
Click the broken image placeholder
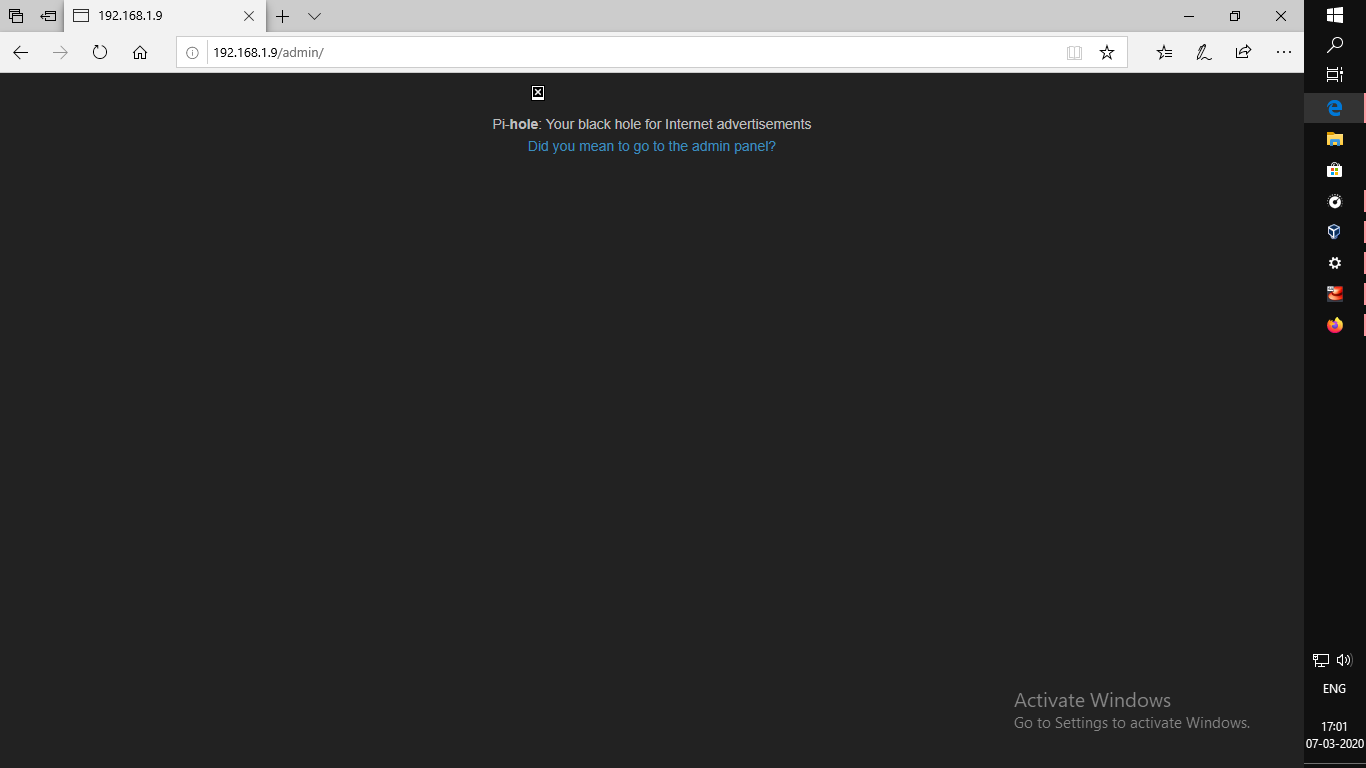coord(537,92)
